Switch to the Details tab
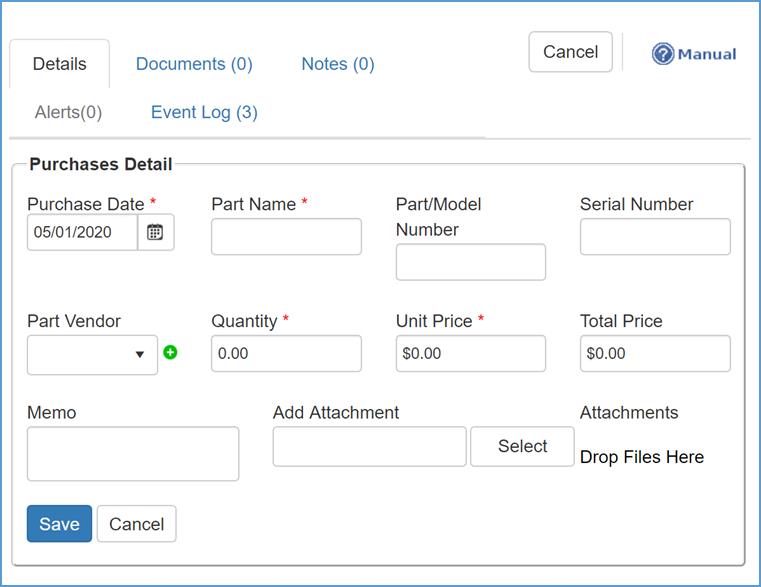Screen dimensions: 761x587 [x=59, y=64]
